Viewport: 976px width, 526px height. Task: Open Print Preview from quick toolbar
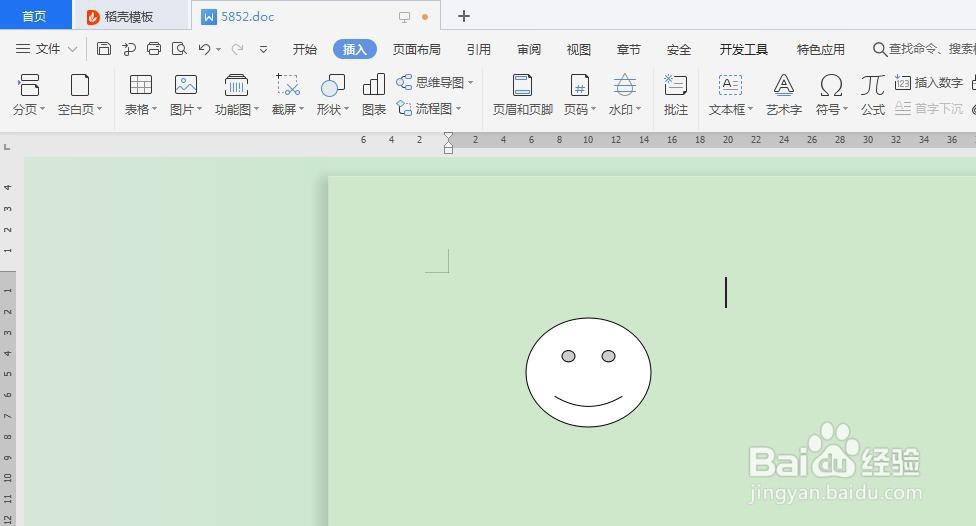pyautogui.click(x=179, y=49)
